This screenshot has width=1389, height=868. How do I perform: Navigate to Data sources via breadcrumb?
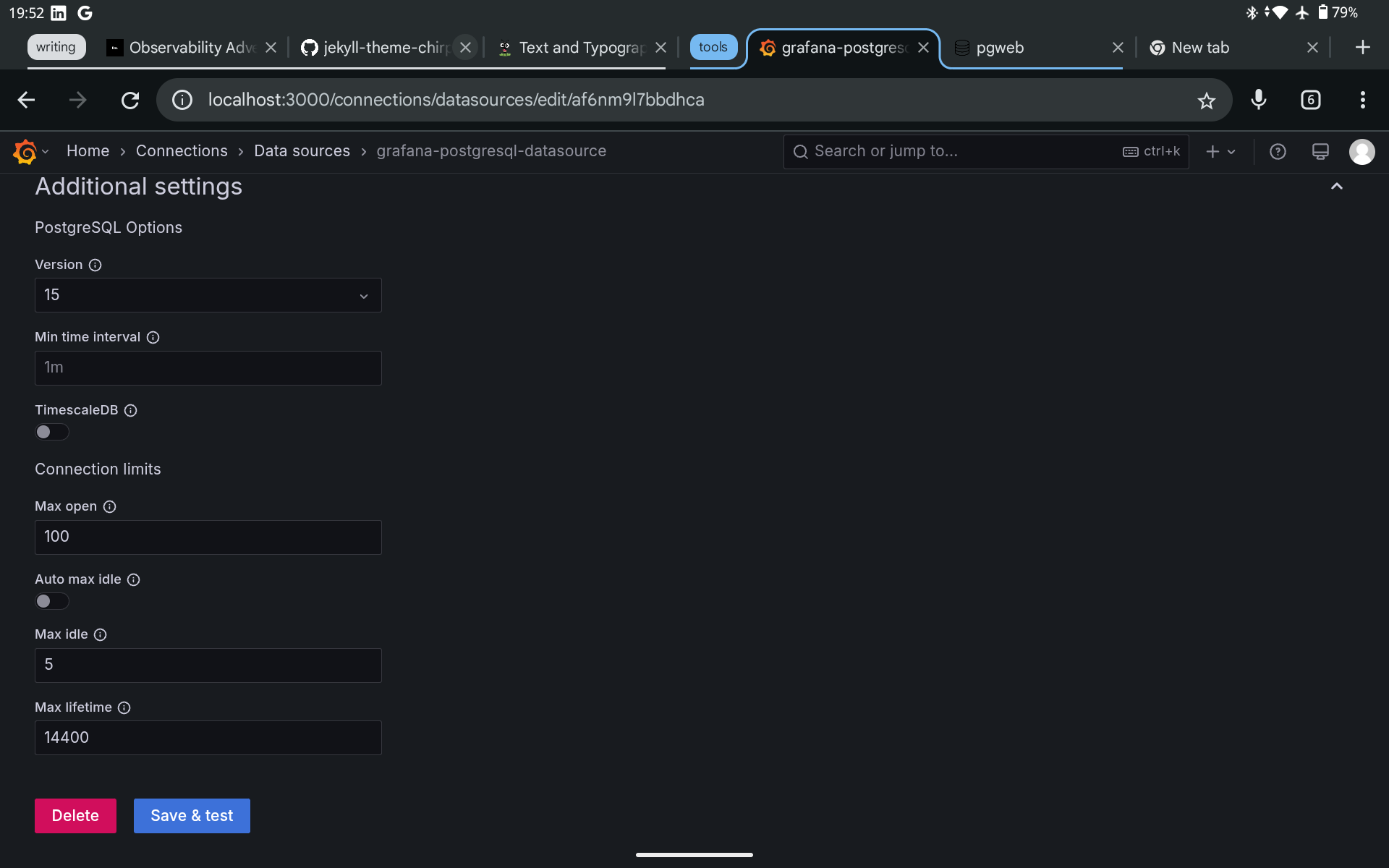pyautogui.click(x=302, y=150)
